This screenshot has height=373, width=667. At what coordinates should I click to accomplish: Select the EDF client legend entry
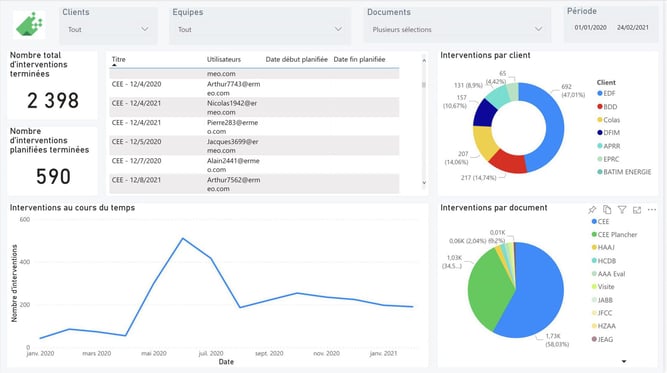click(x=607, y=94)
